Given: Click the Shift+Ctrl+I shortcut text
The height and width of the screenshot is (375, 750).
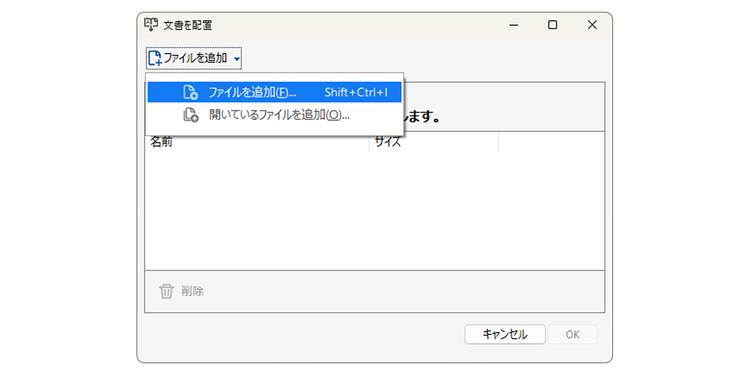Looking at the screenshot, I should tap(356, 92).
